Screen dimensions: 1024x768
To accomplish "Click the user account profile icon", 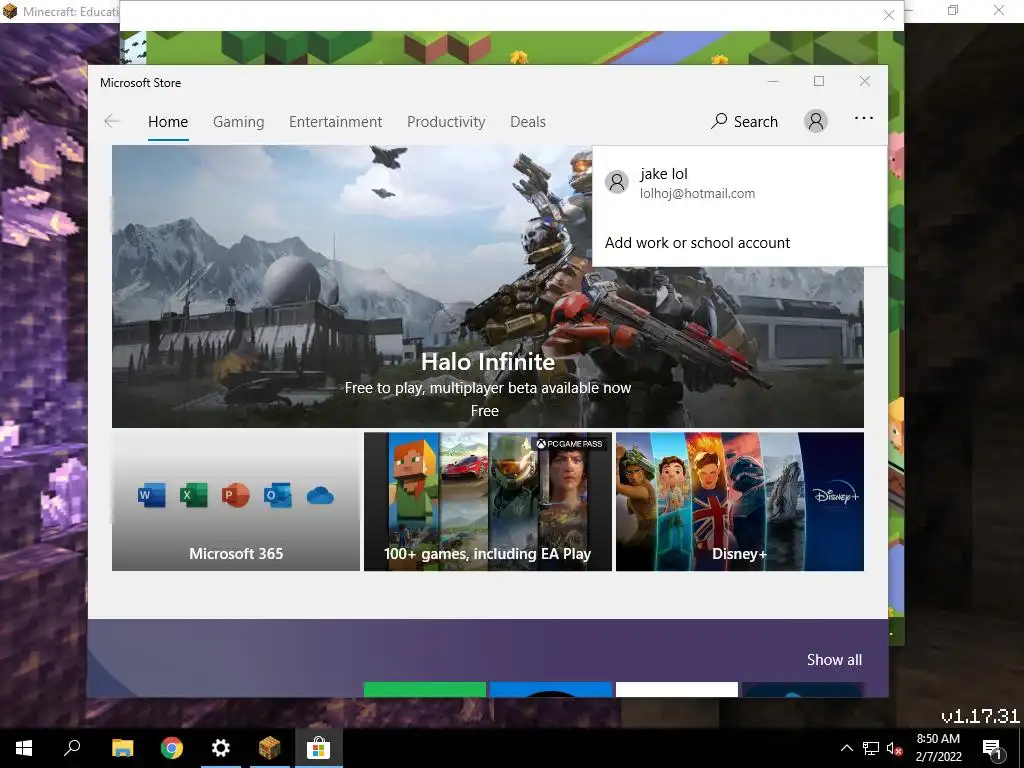I will [x=816, y=121].
